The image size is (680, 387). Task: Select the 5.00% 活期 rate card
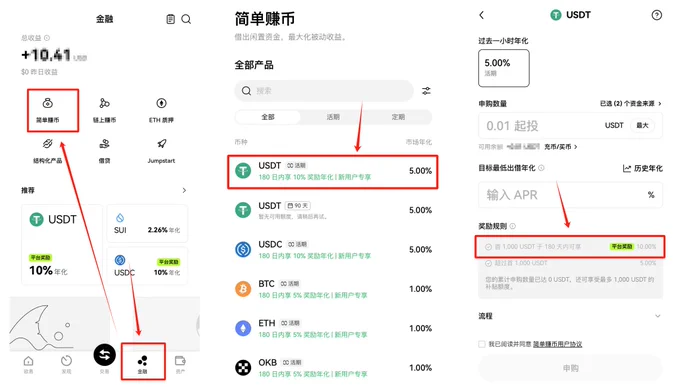pyautogui.click(x=503, y=68)
